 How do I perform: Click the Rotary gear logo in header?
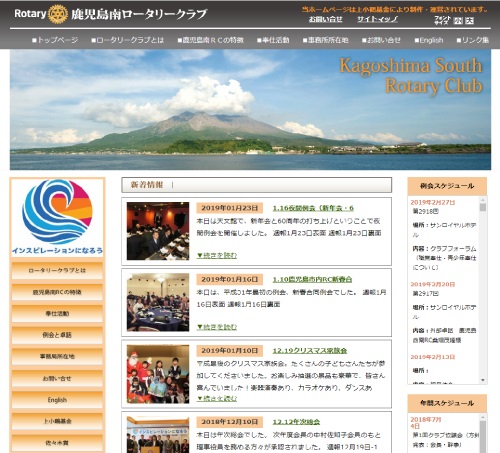point(58,14)
